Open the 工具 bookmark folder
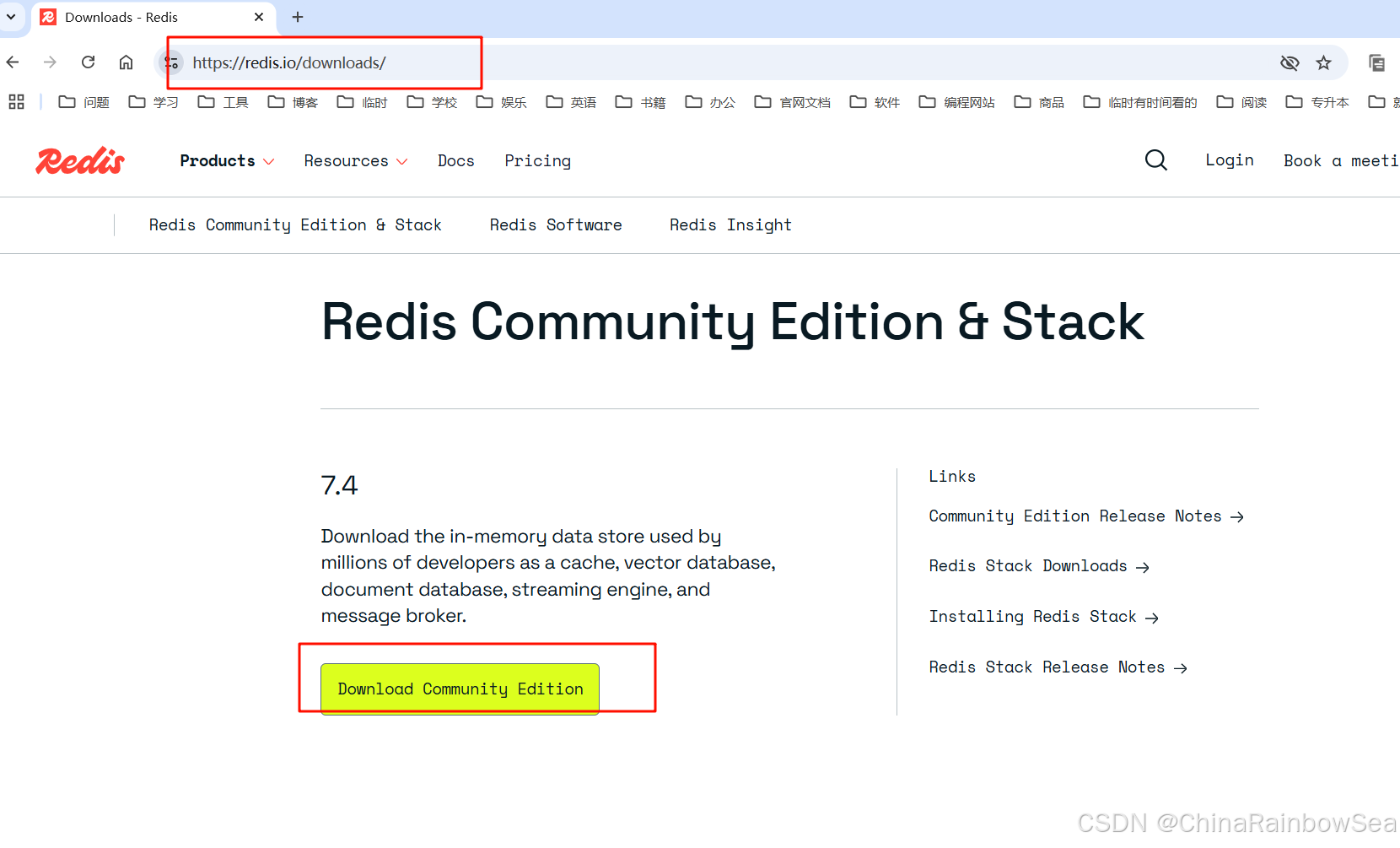Viewport: 1400px width, 848px height. pos(223,102)
